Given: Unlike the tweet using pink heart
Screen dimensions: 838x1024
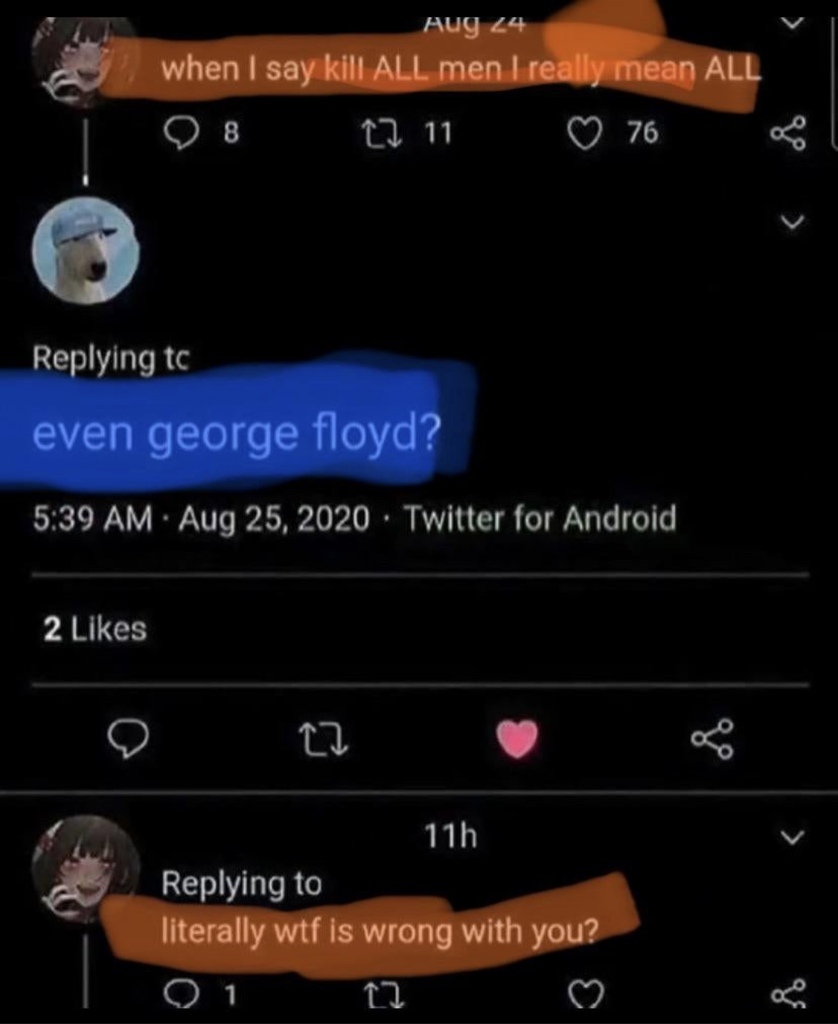Looking at the screenshot, I should [x=517, y=738].
